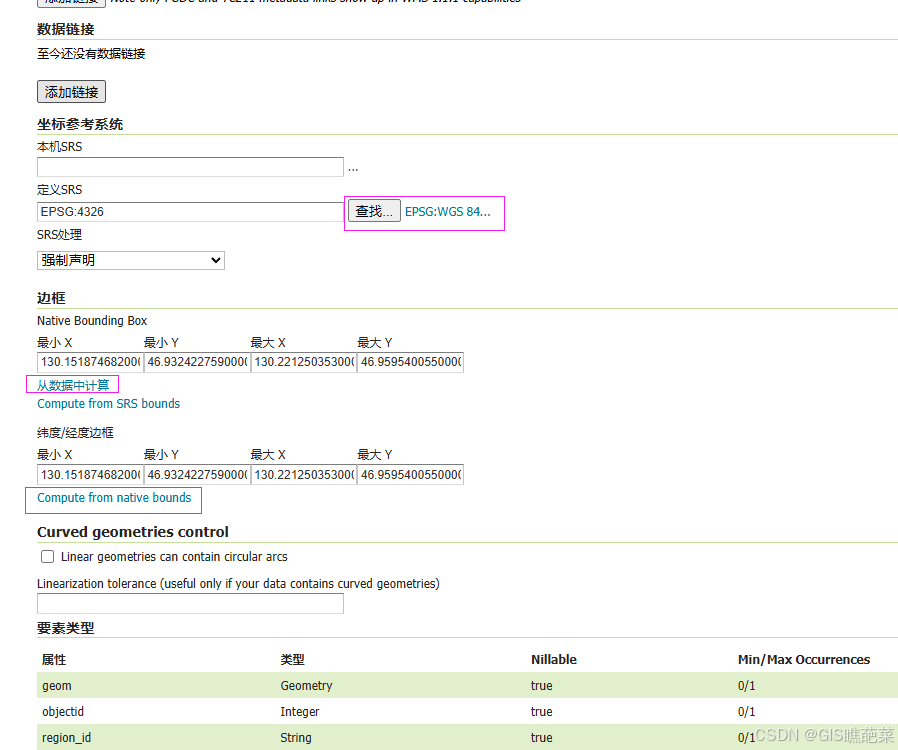Click Compute from native bounds link
This screenshot has width=898, height=750.
[115, 498]
